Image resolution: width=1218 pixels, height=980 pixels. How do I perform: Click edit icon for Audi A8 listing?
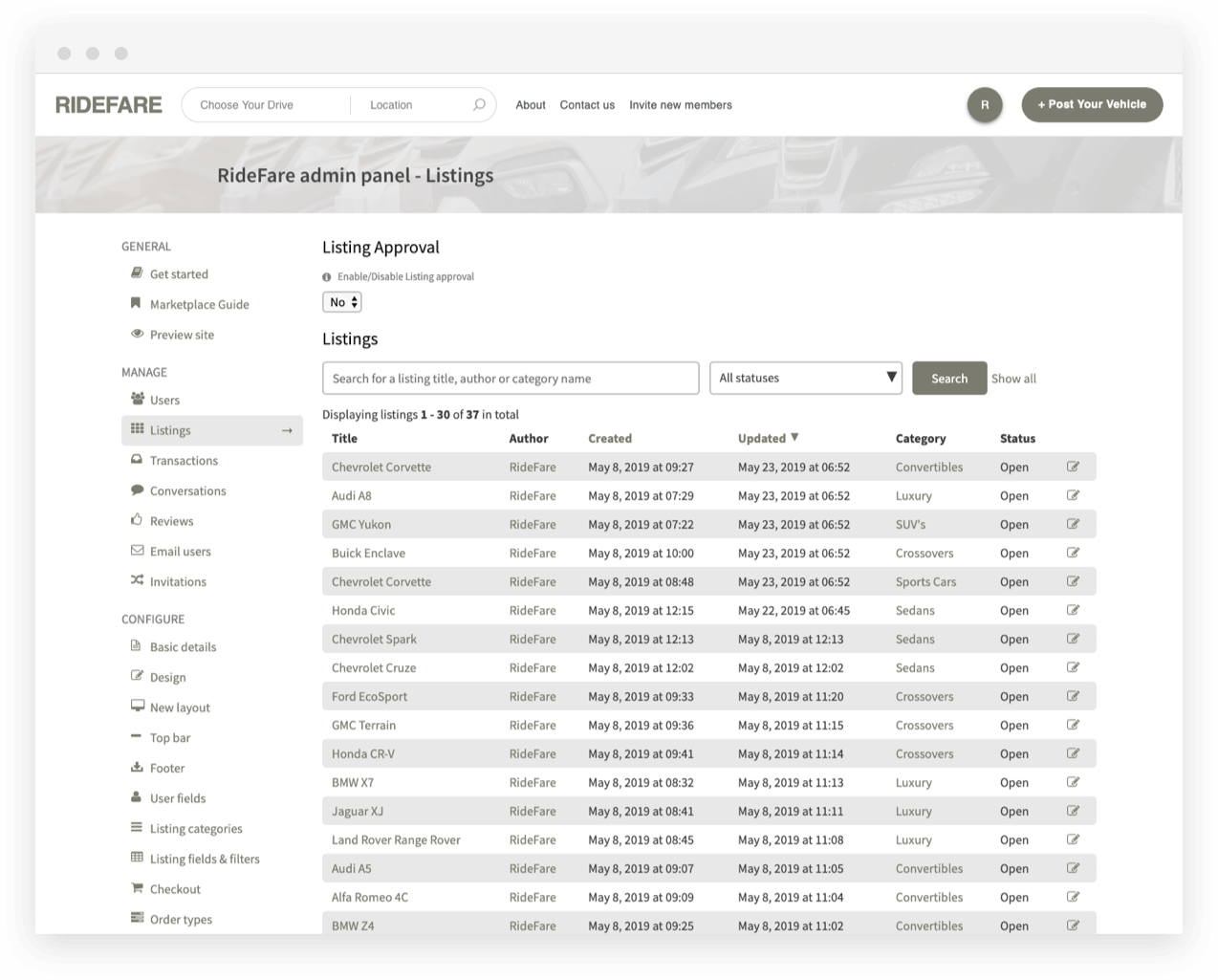coord(1073,495)
